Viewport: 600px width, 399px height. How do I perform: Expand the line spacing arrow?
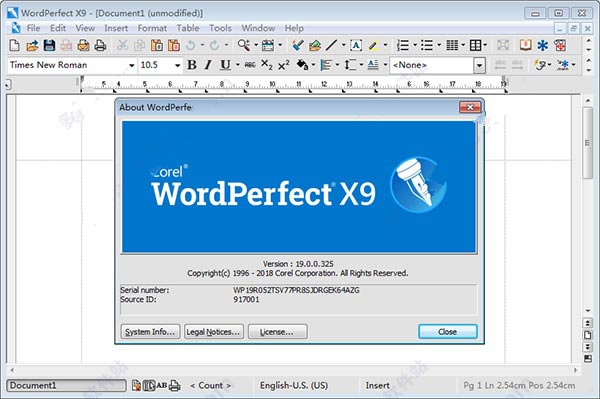pos(361,65)
